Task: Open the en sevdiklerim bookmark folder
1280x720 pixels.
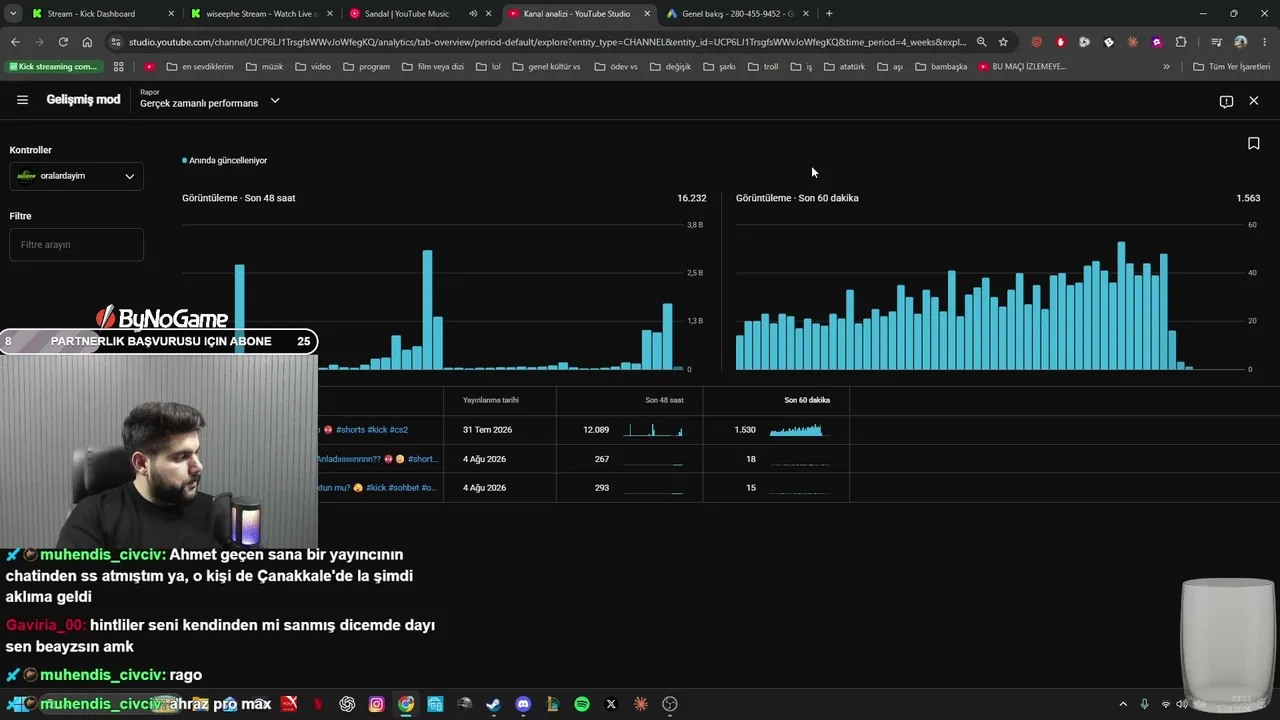Action: pos(200,67)
